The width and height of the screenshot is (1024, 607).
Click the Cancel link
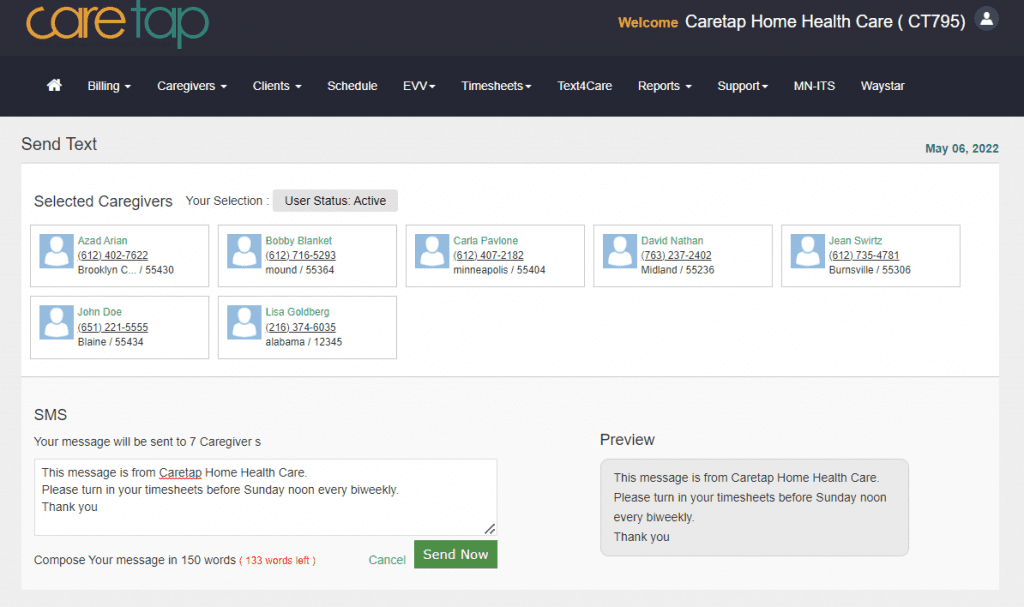pos(387,560)
